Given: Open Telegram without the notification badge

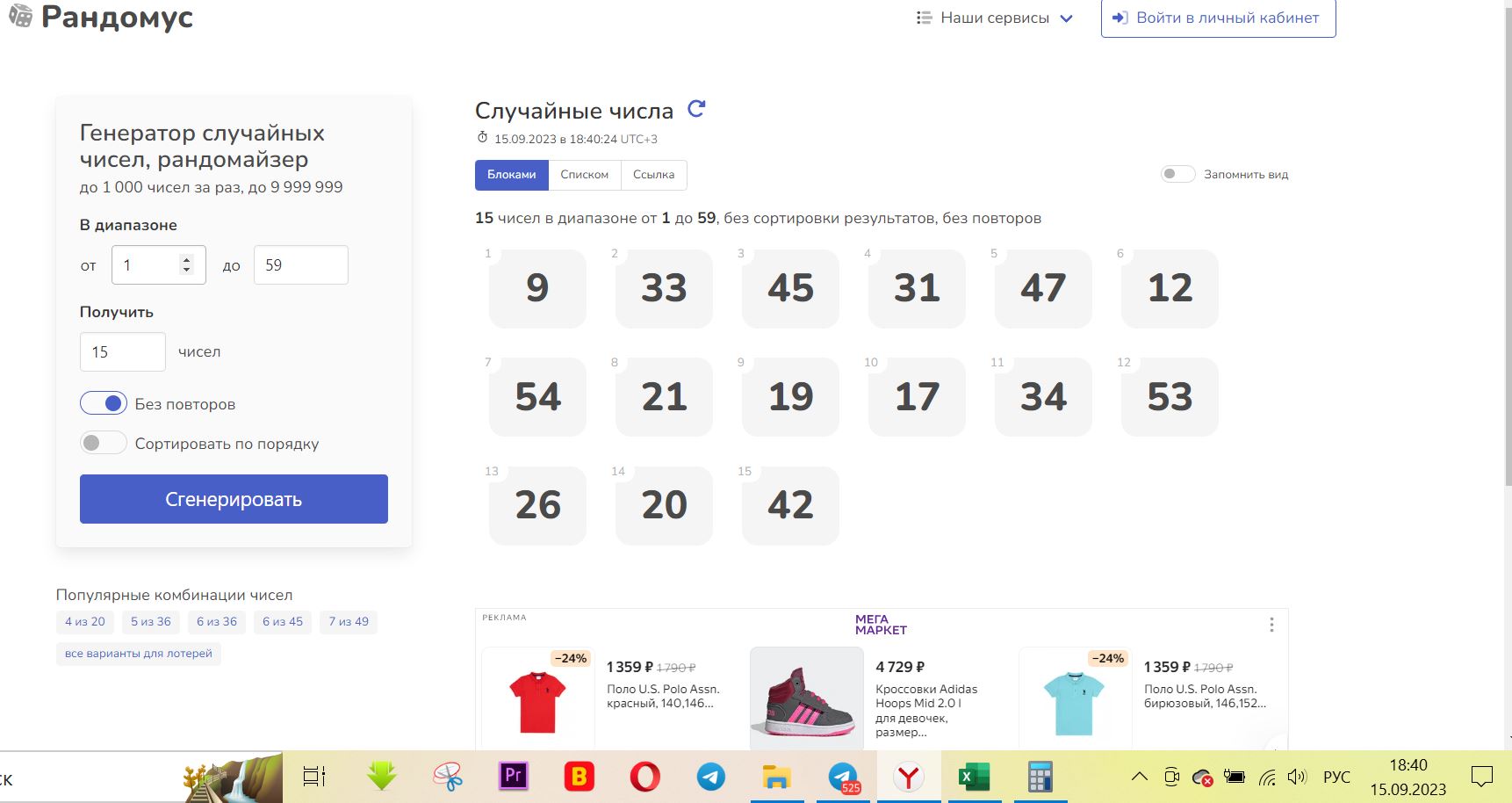Looking at the screenshot, I should point(711,777).
